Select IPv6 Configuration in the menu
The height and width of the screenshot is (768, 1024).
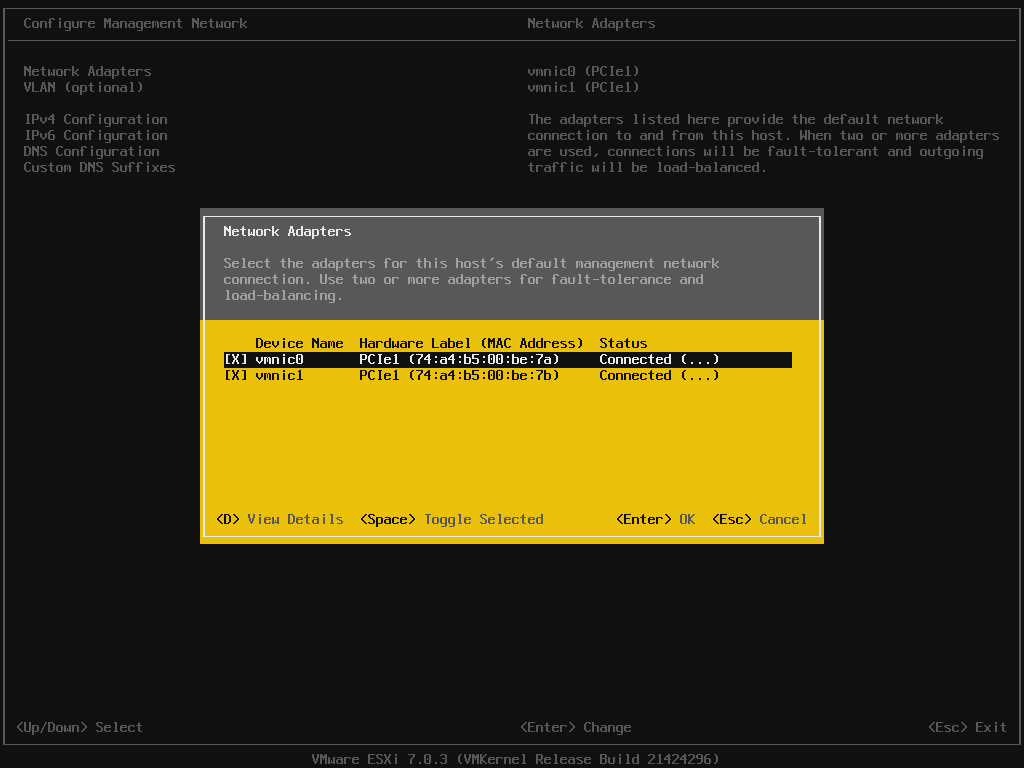tap(95, 135)
